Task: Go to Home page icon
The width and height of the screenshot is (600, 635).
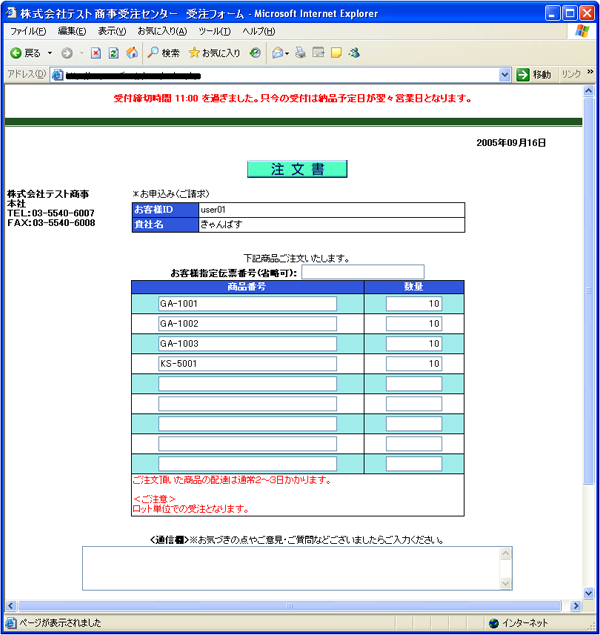Action: [x=132, y=52]
